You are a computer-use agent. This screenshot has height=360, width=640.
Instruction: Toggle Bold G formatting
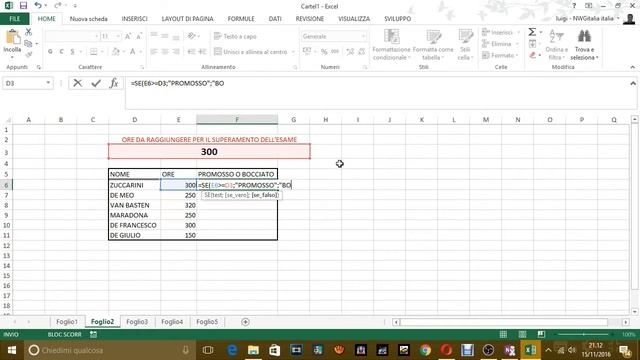50,52
